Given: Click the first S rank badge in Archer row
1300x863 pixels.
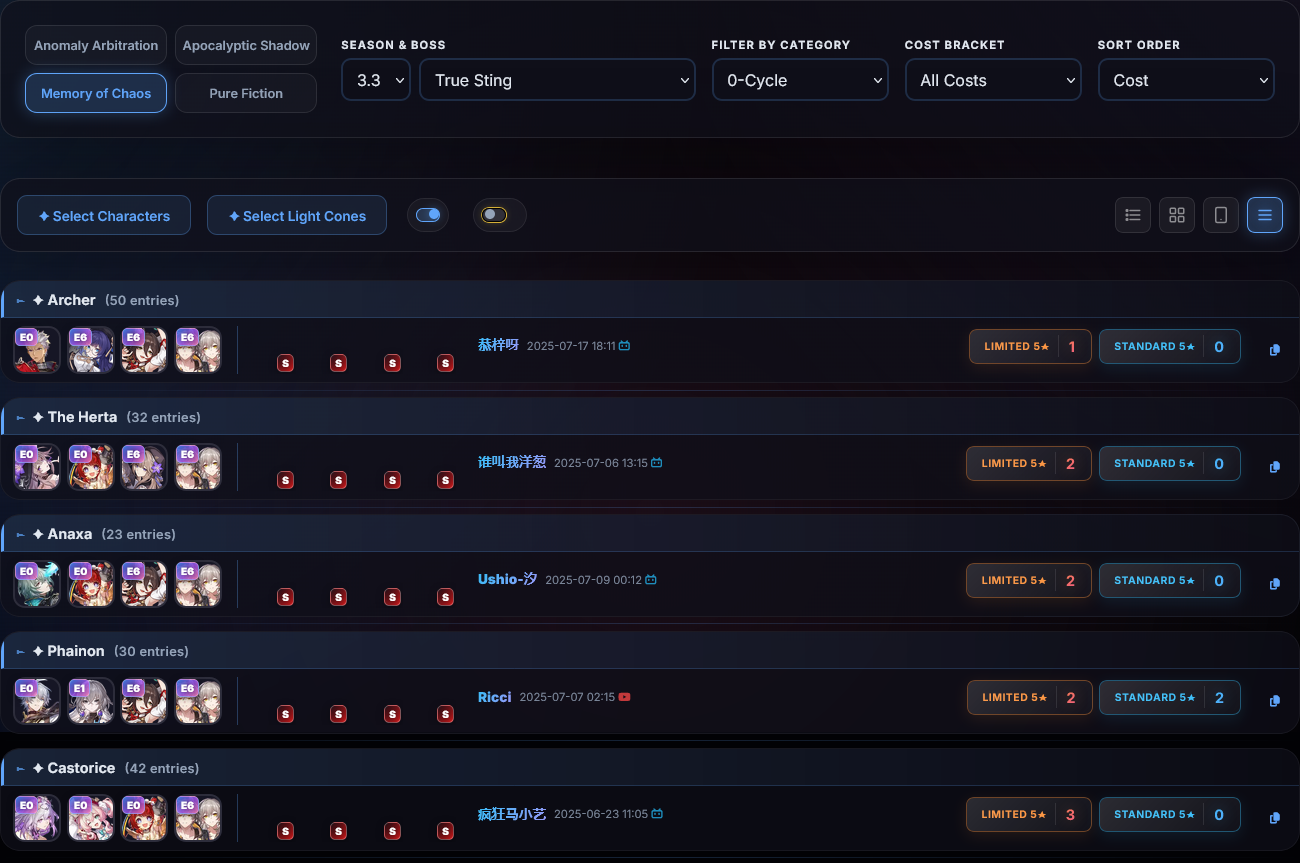Looking at the screenshot, I should [x=285, y=363].
